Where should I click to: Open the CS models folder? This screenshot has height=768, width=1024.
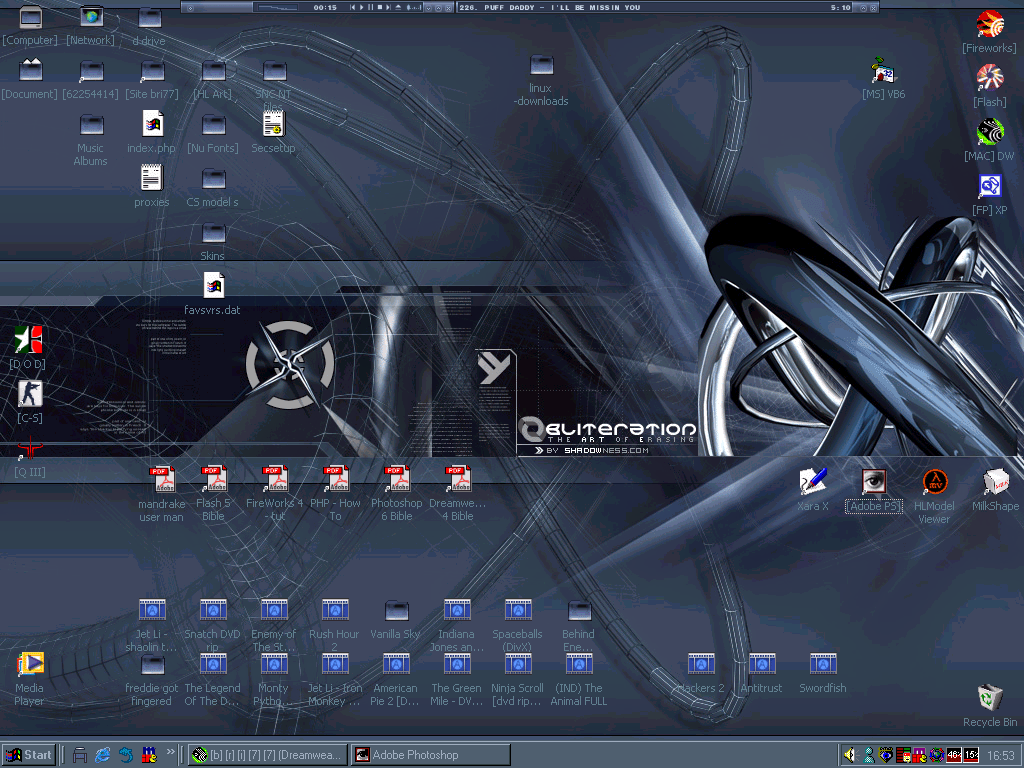tap(213, 187)
